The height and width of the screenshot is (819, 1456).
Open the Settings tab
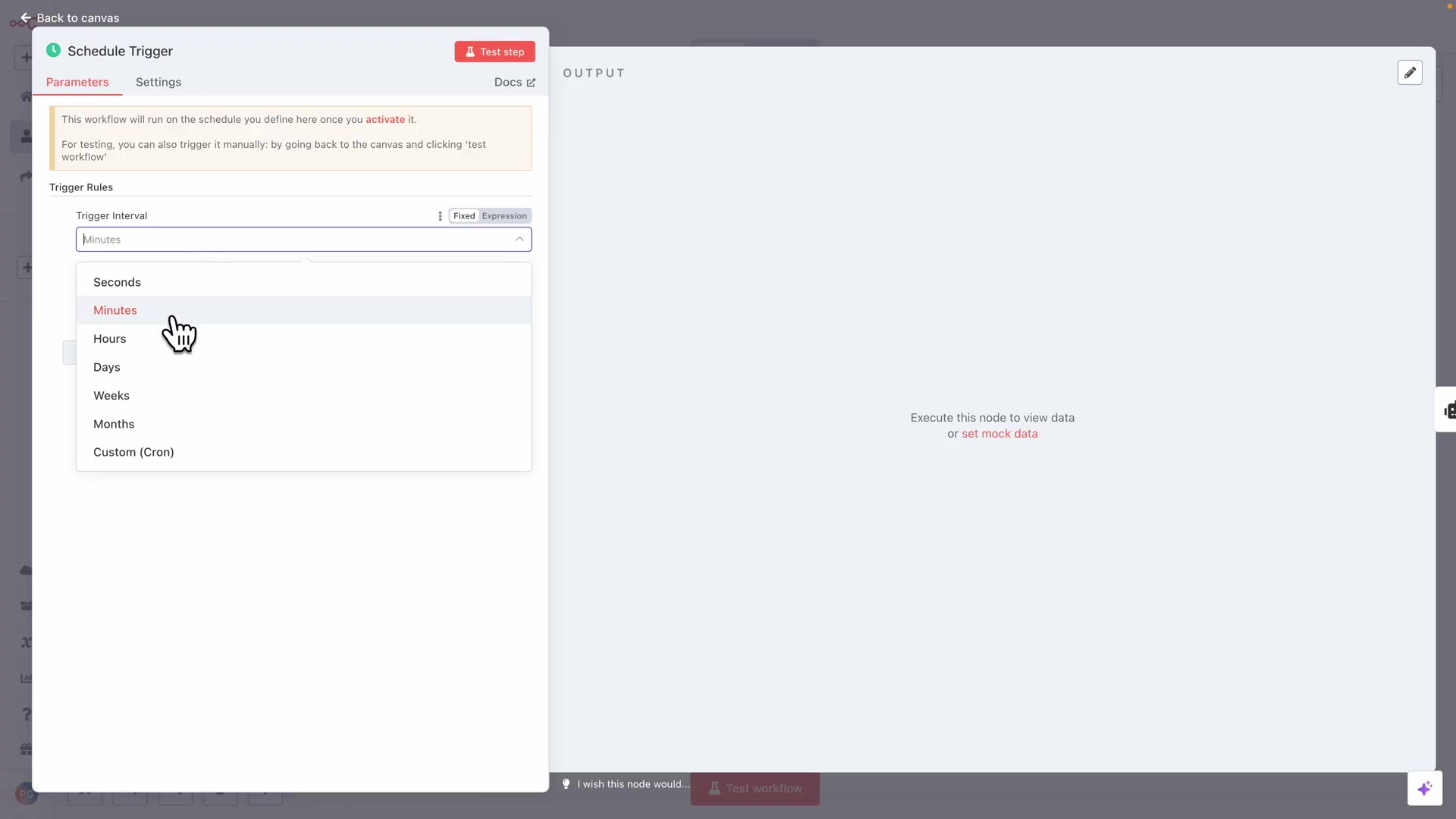(x=158, y=82)
